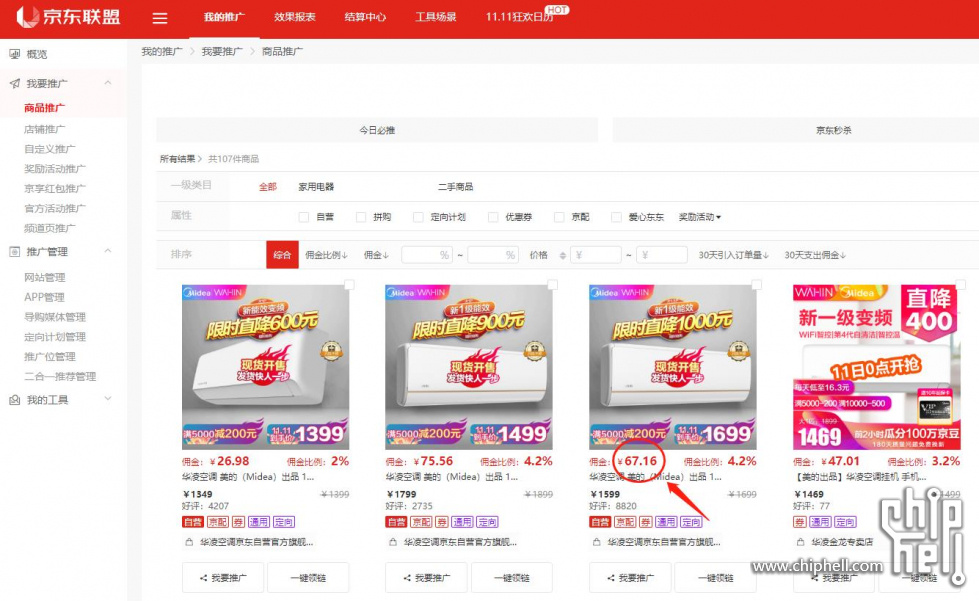Open the 11.11狂欢日历 menu item
This screenshot has height=601, width=979.
[519, 17]
